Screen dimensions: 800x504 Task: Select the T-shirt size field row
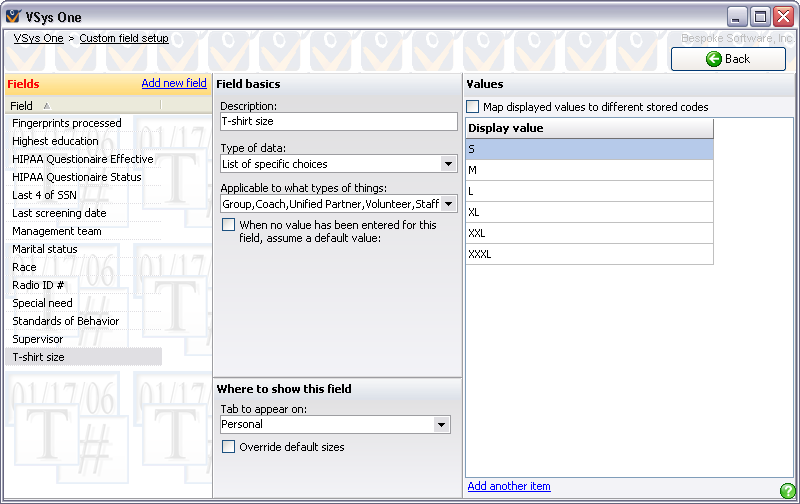coord(84,357)
